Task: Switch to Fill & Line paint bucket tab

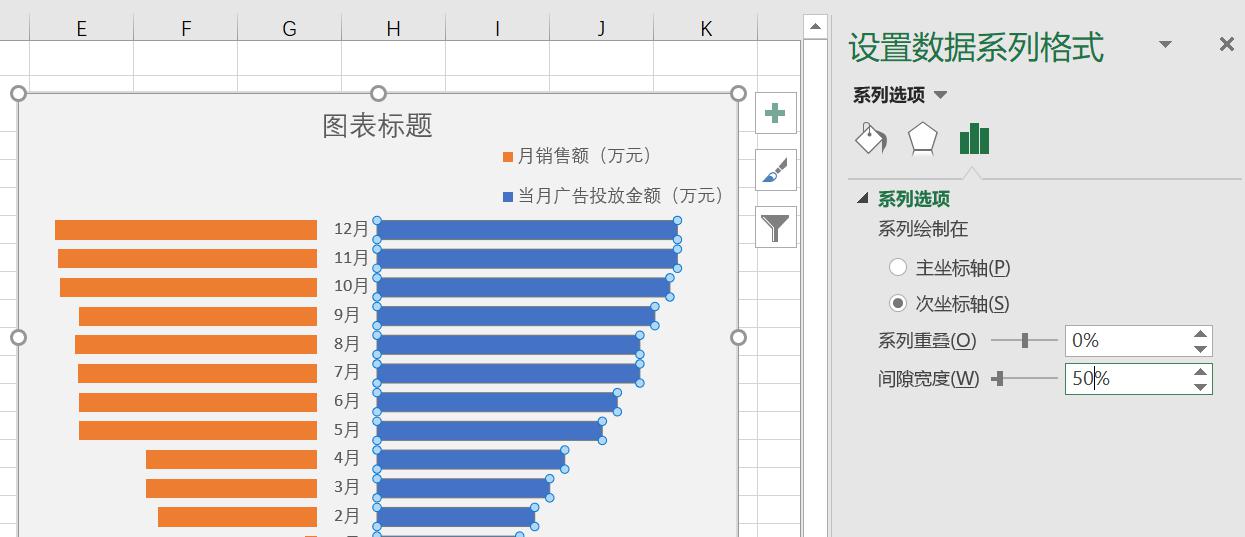Action: tap(872, 139)
